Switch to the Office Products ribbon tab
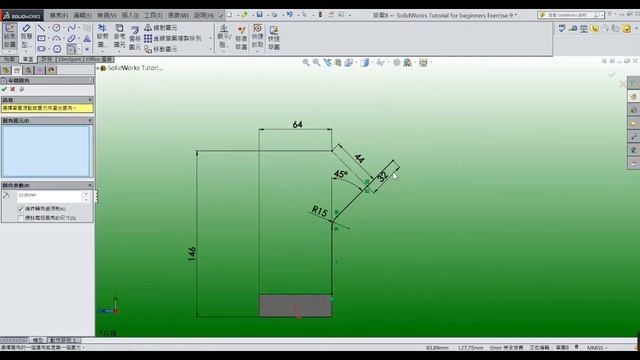This screenshot has height=360, width=640. tap(98, 60)
